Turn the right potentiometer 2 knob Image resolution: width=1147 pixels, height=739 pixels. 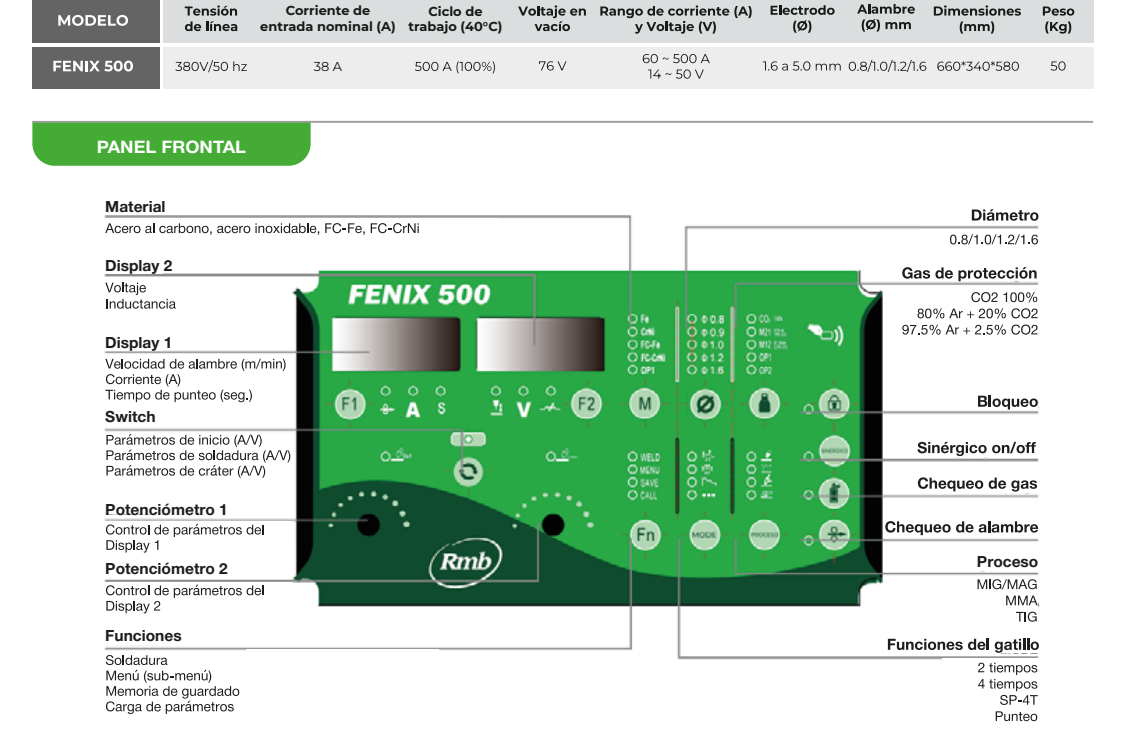tap(551, 524)
